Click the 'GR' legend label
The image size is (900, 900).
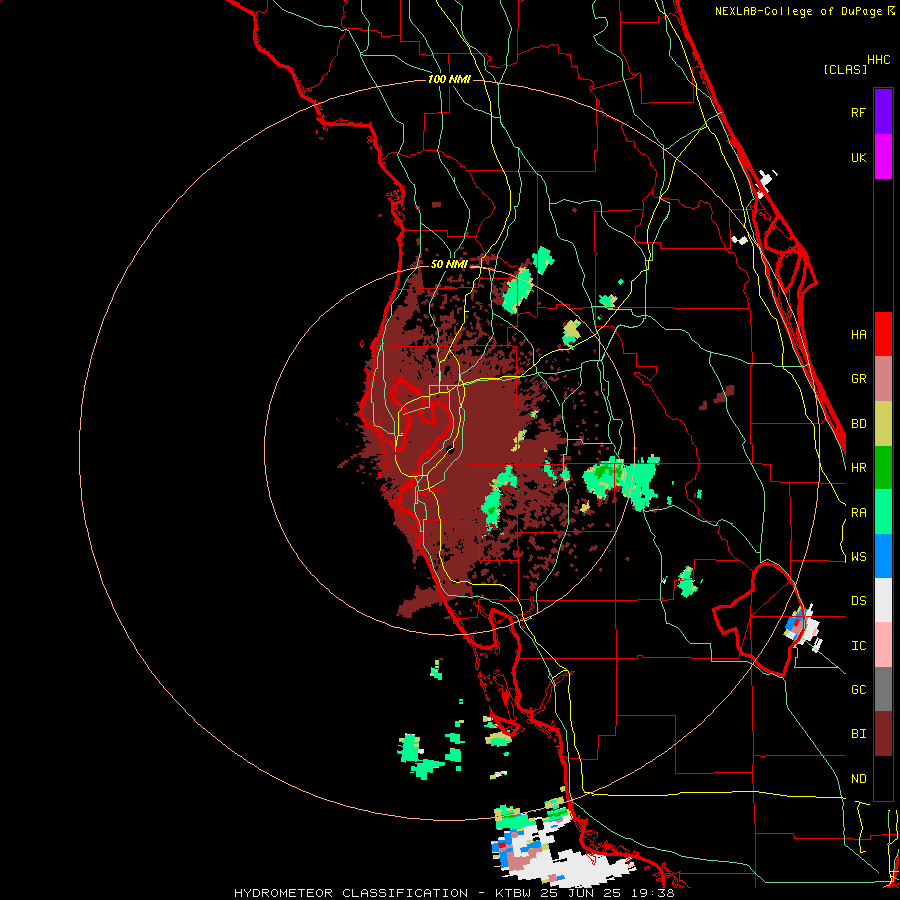pyautogui.click(x=858, y=379)
